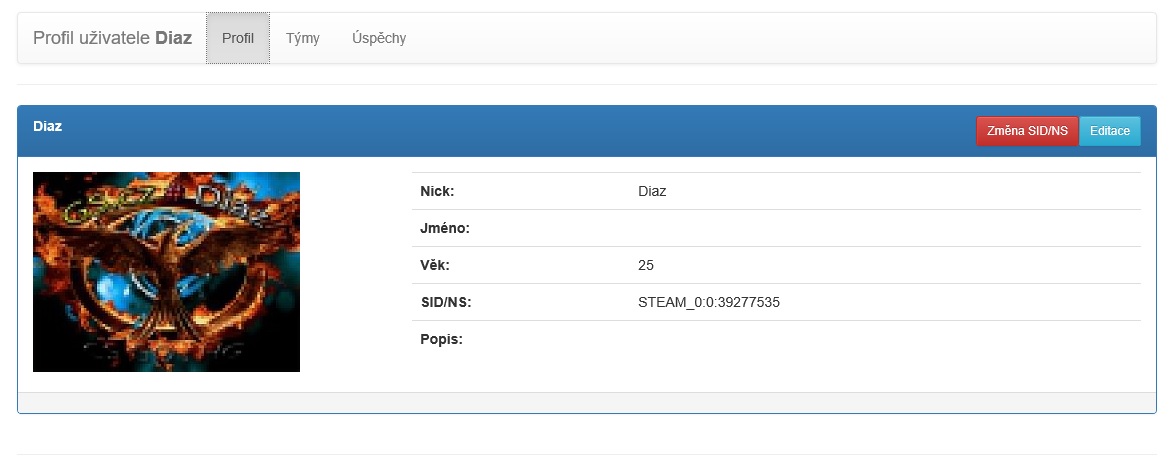Click the Diaz panel heading title

[x=47, y=126]
